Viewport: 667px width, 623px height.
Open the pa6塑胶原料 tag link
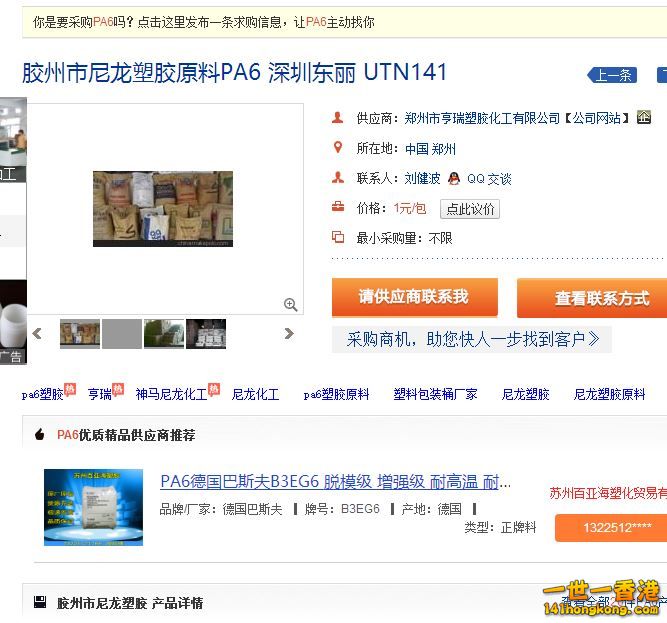pos(336,394)
